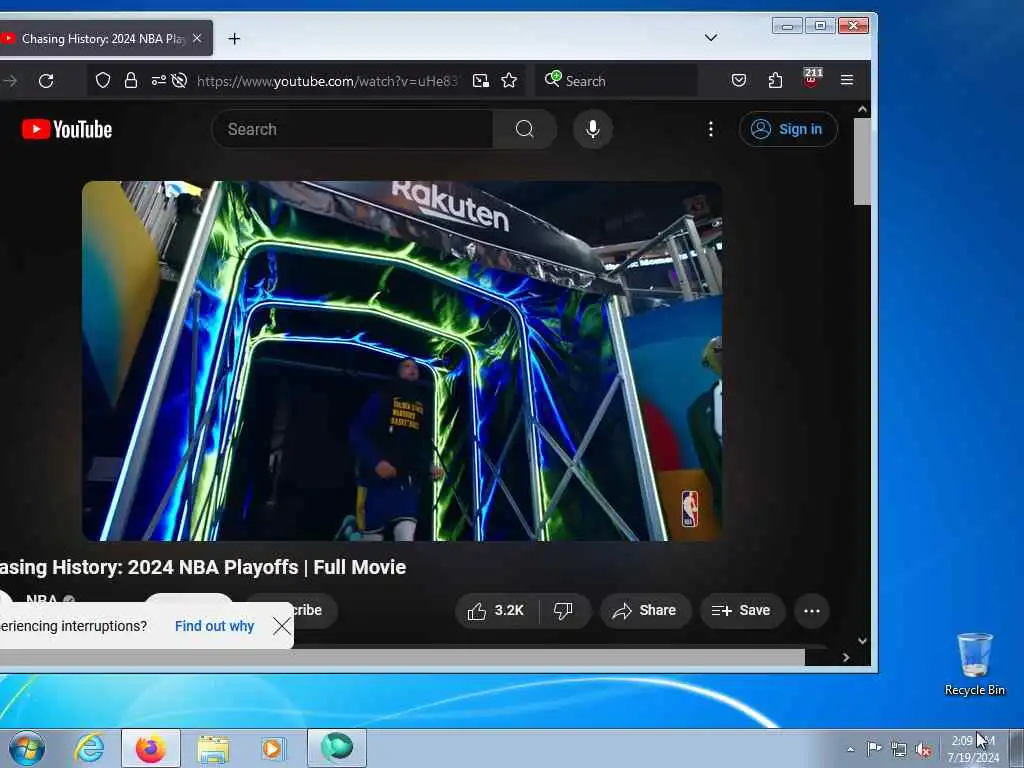Click the video player to pause
The image size is (1024, 768).
[402, 360]
